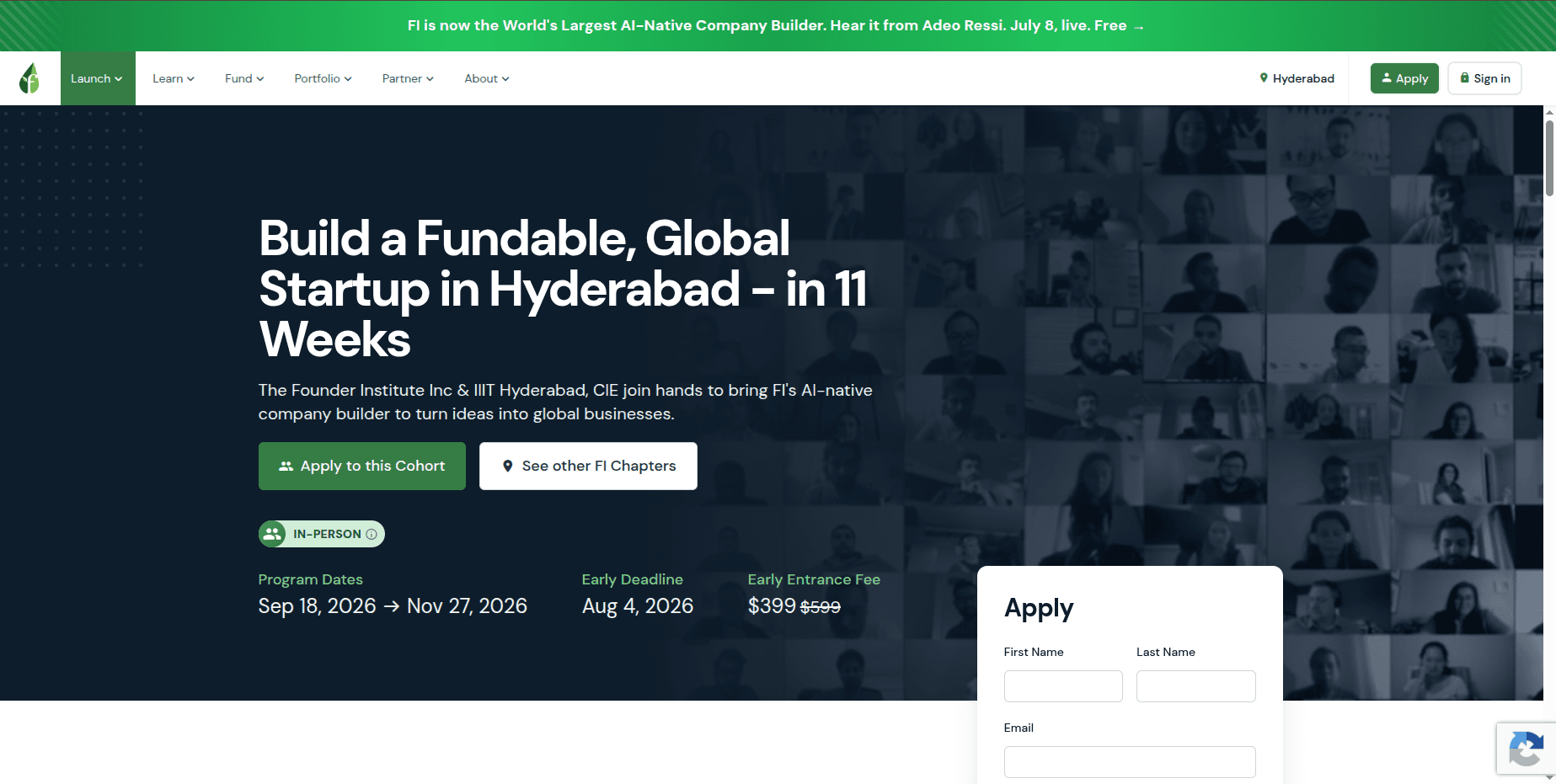
Task: Click the Founder Institute leaf logo
Action: (x=29, y=78)
